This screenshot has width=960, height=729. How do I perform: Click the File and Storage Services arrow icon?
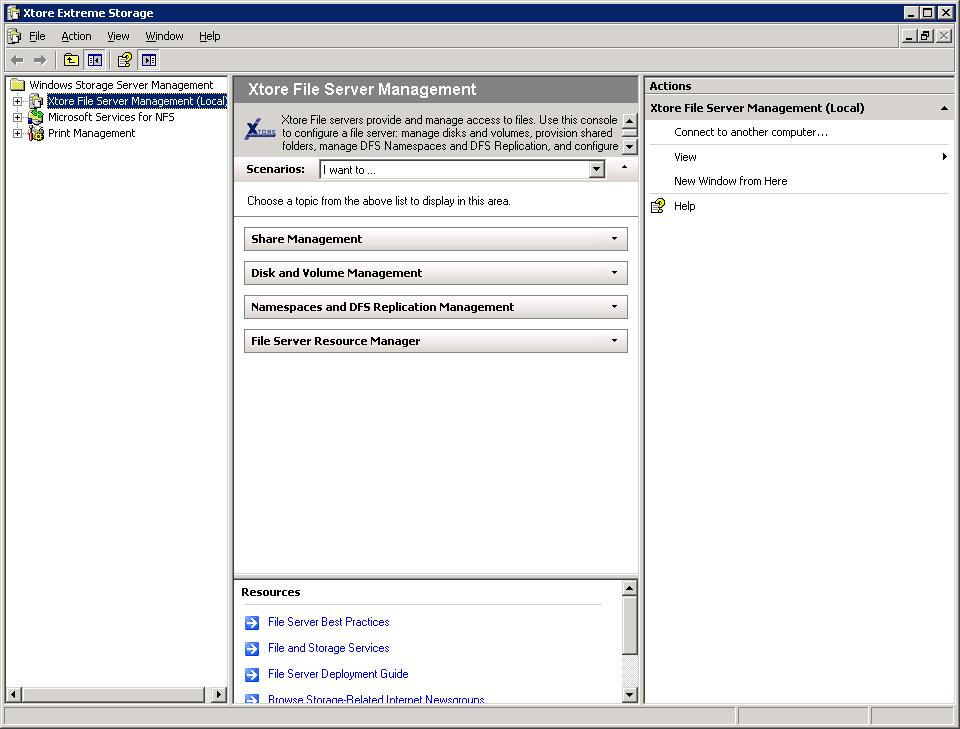coord(252,648)
